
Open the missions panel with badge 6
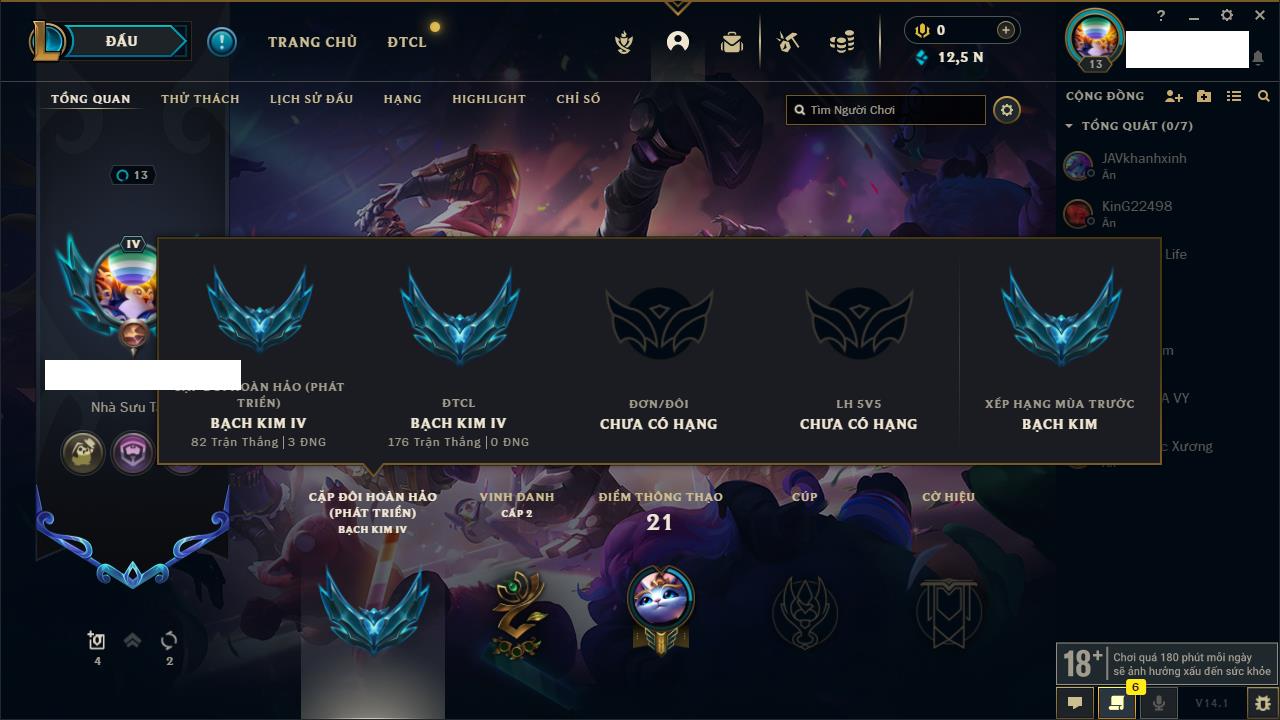(1116, 703)
